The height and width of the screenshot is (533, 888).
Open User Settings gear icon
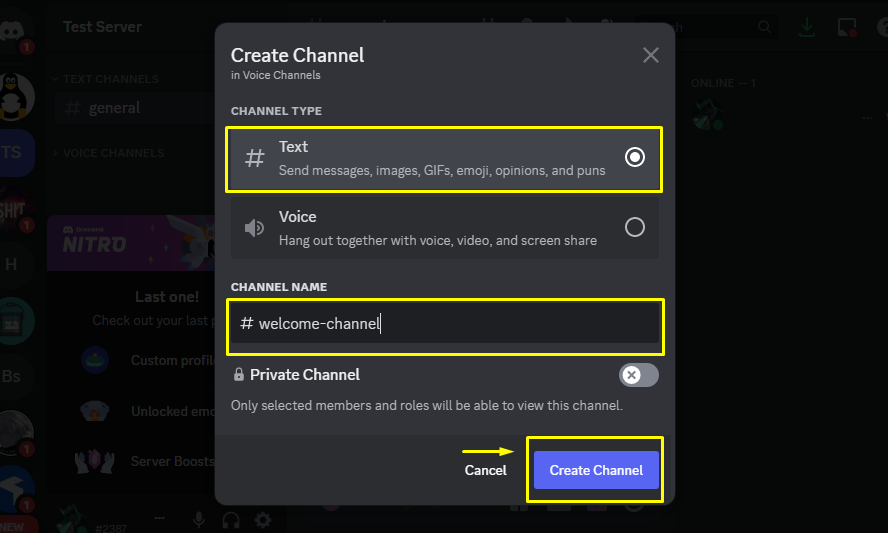tap(262, 519)
